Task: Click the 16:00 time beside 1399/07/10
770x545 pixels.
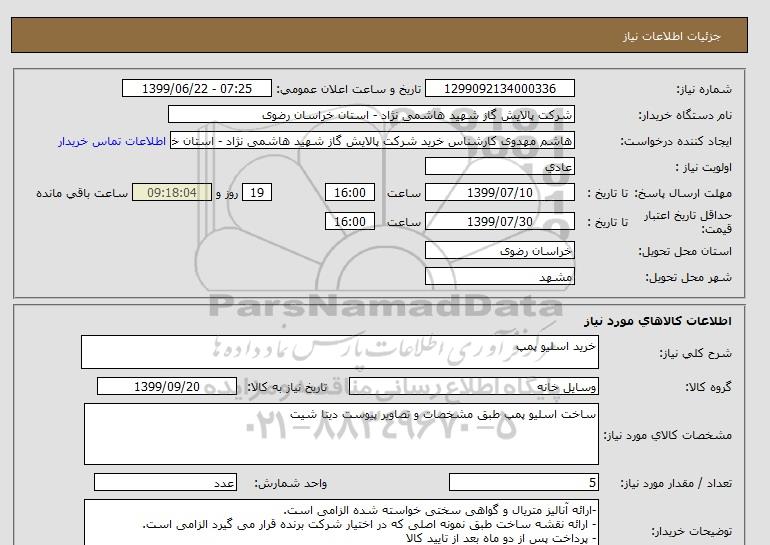Action: [x=350, y=192]
